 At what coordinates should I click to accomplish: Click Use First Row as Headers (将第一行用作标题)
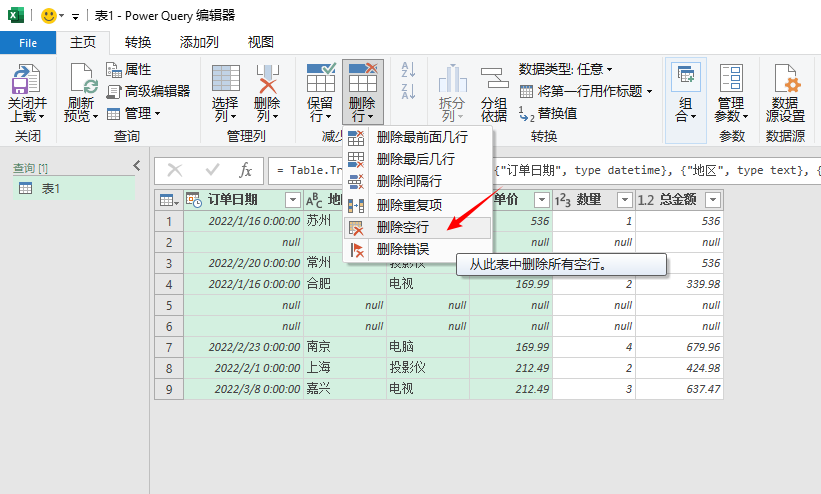tap(586, 91)
